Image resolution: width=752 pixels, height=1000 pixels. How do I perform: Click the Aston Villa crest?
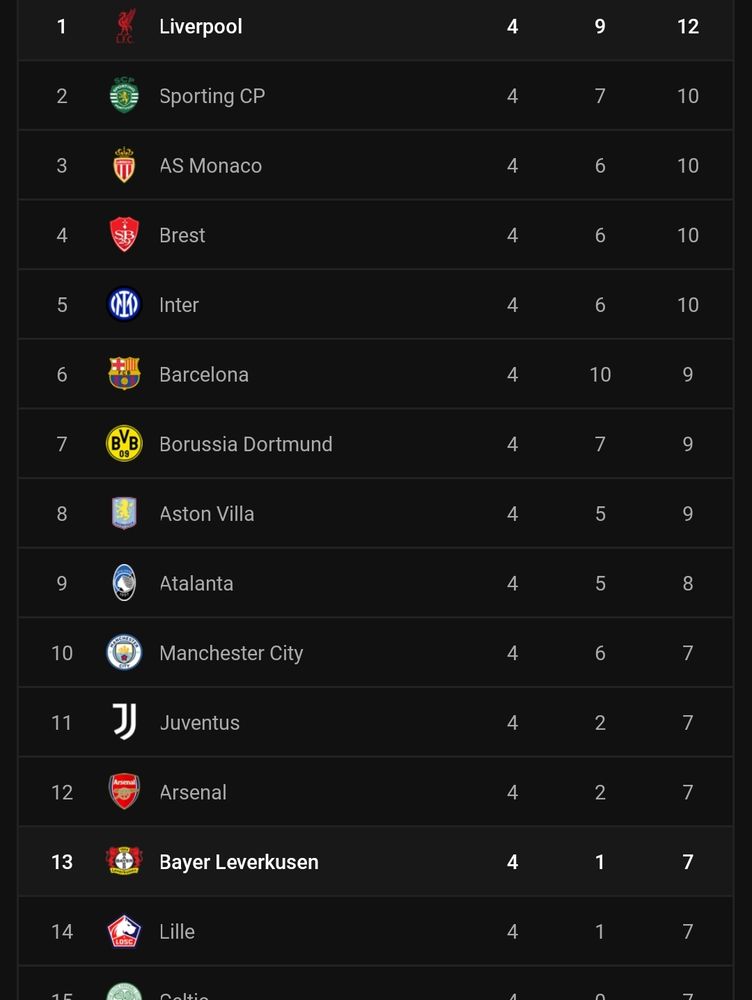coord(124,513)
